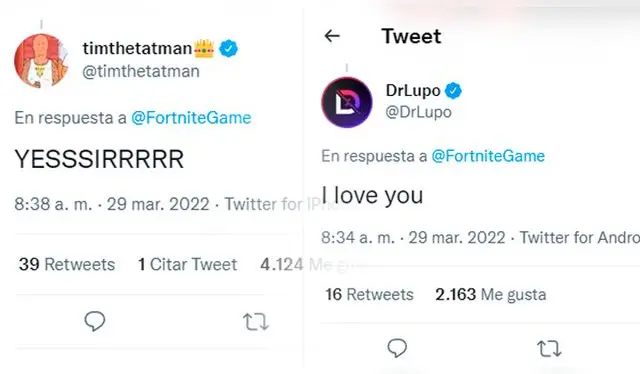The height and width of the screenshot is (374, 640).
Task: Click retweet icon under timthetatman's tweet
Action: pyautogui.click(x=256, y=322)
